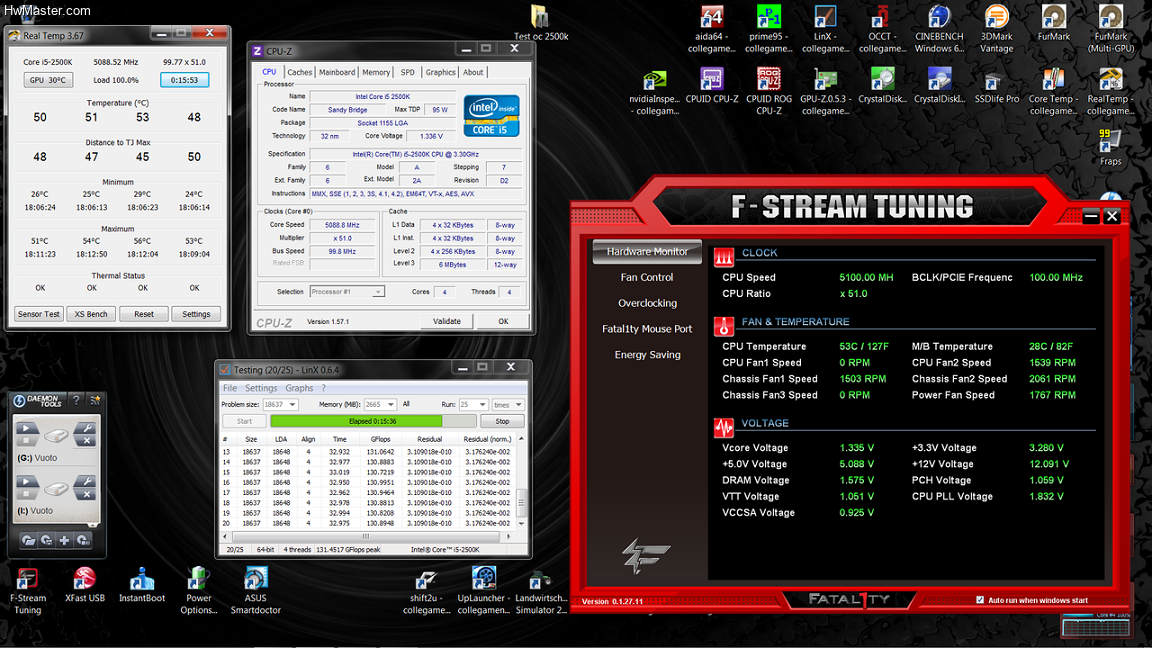Click the GPU 30°C button in Real Temp

pos(48,79)
